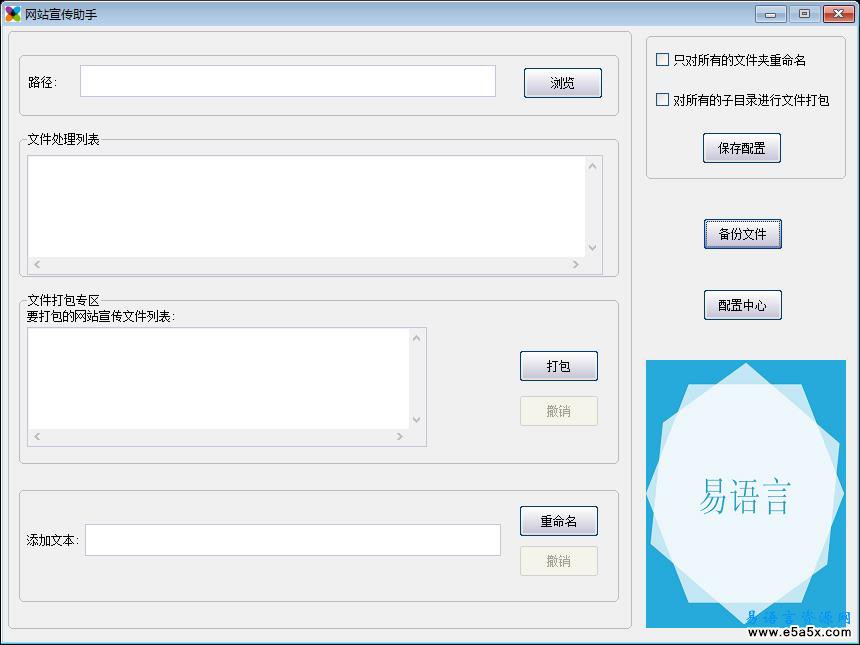Minimize the 网站宣传助手 window

[x=771, y=14]
